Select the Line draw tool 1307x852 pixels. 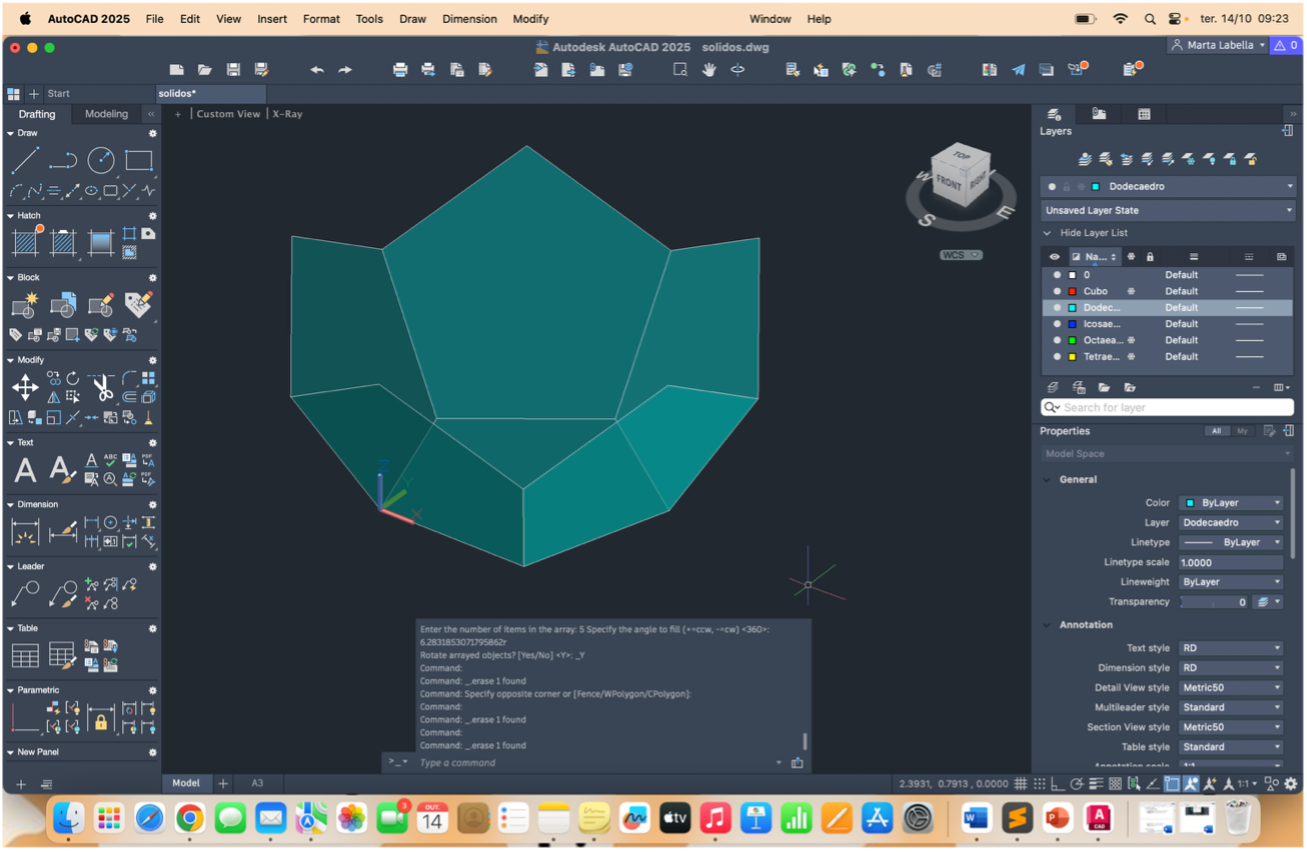(x=25, y=160)
